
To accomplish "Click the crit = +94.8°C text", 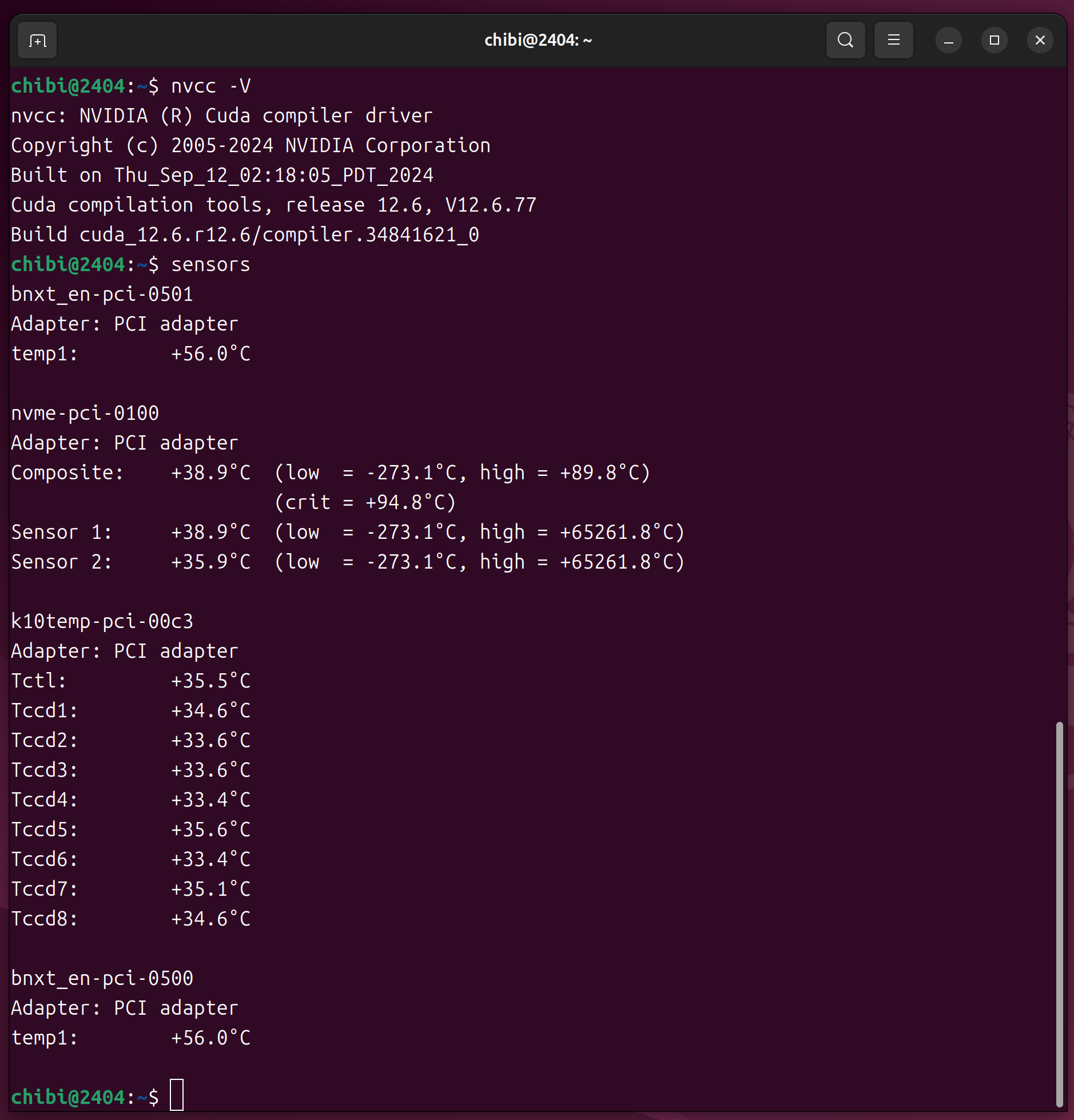I will tap(365, 503).
